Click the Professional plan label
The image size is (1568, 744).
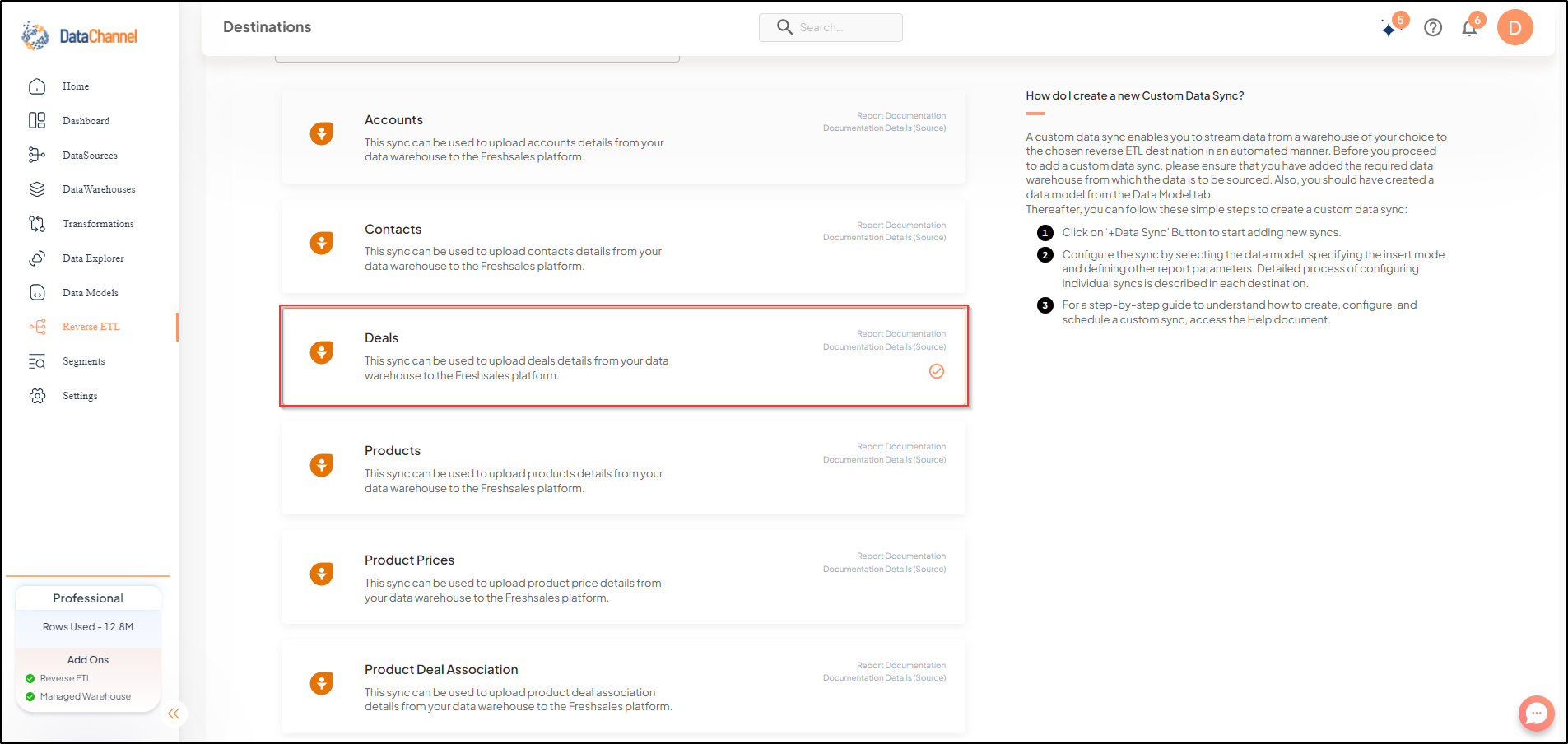click(88, 598)
